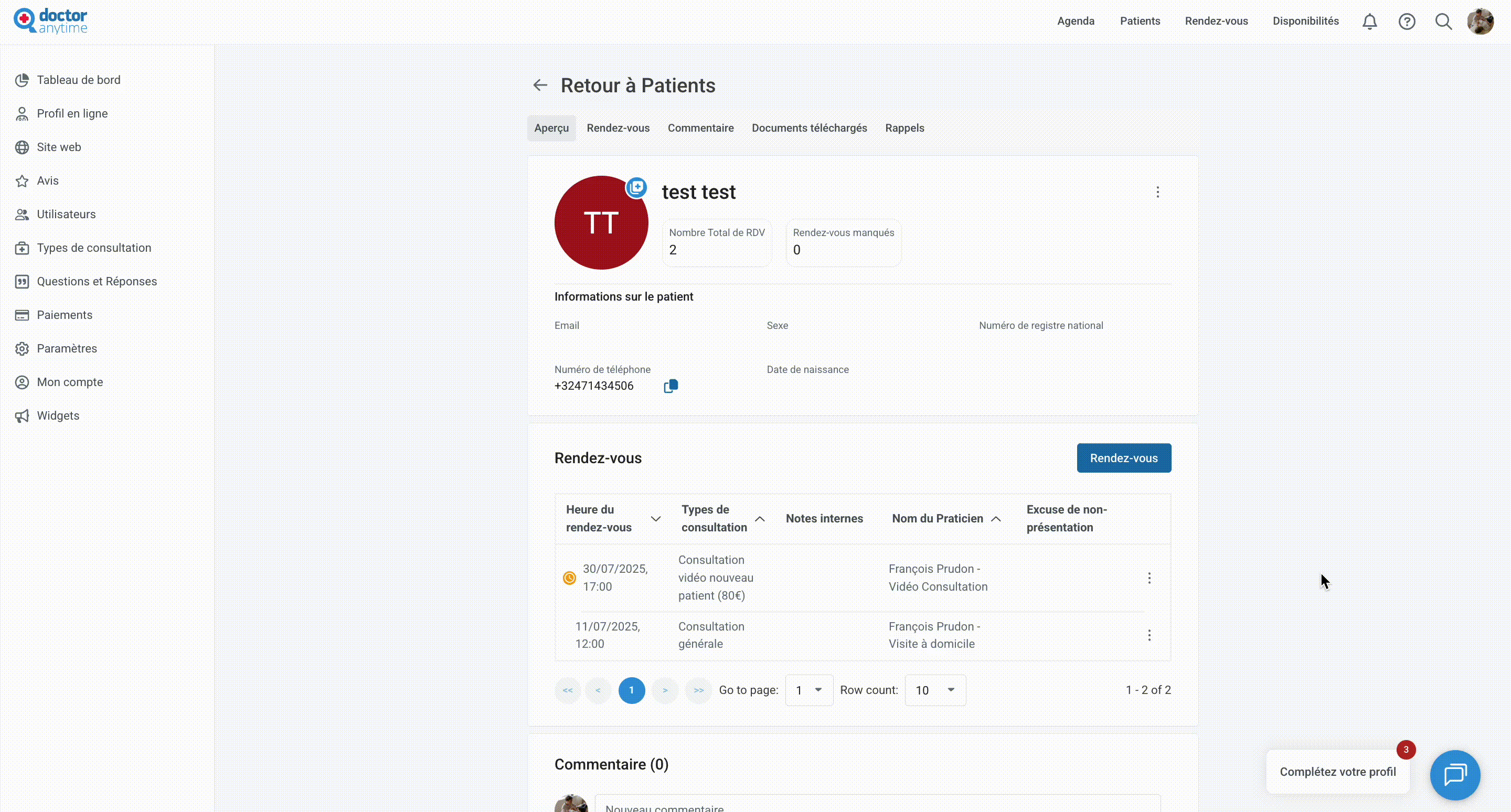The image size is (1511, 812).
Task: Open the patient three-dot options menu
Action: 1157,193
